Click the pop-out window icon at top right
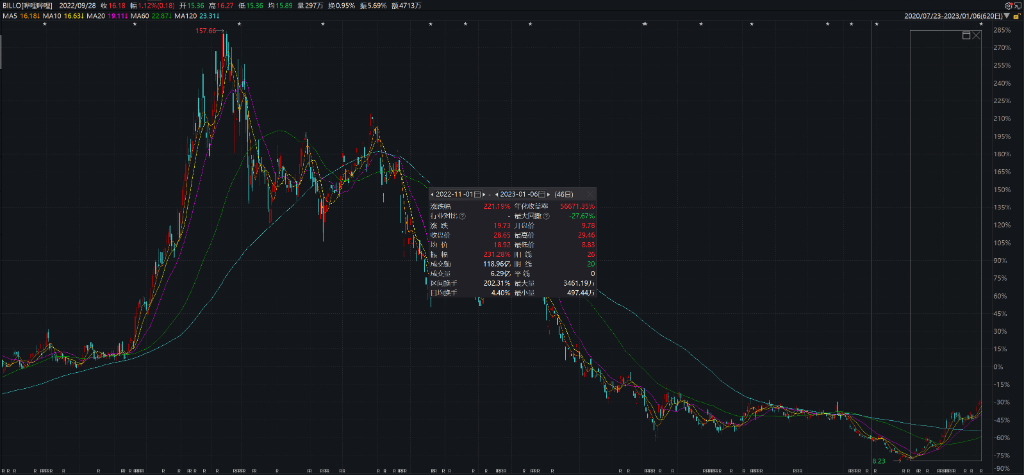Screen dimensions: 1024x475 click(x=1018, y=6)
